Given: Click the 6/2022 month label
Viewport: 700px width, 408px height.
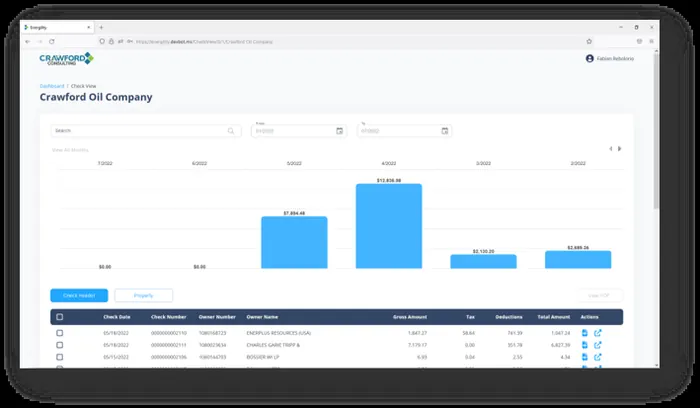Looking at the screenshot, I should click(200, 163).
